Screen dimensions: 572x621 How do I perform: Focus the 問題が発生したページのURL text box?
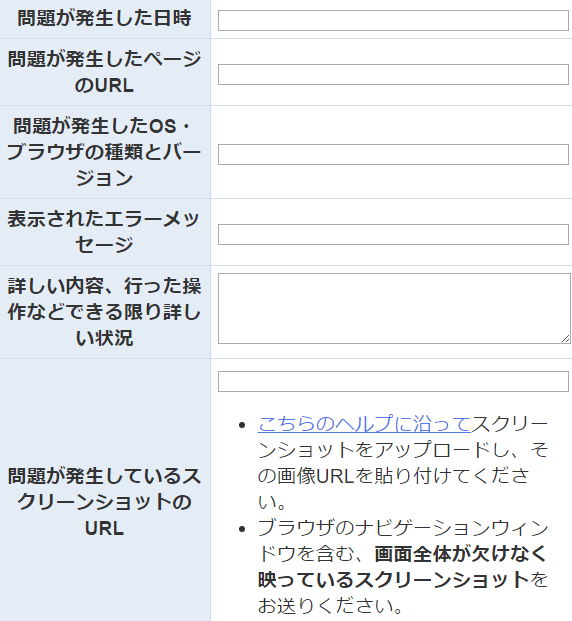(393, 74)
